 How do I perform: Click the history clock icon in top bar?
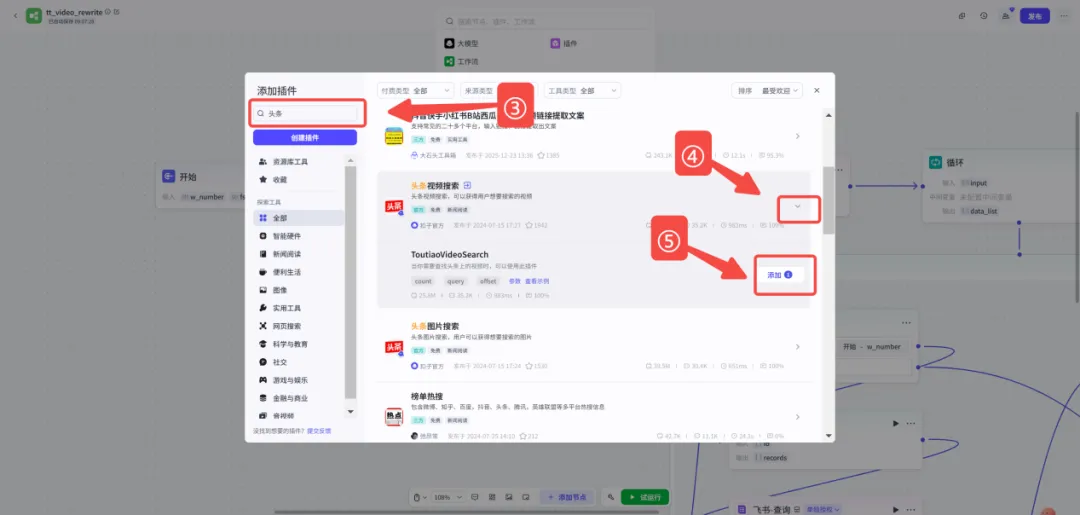click(x=984, y=16)
